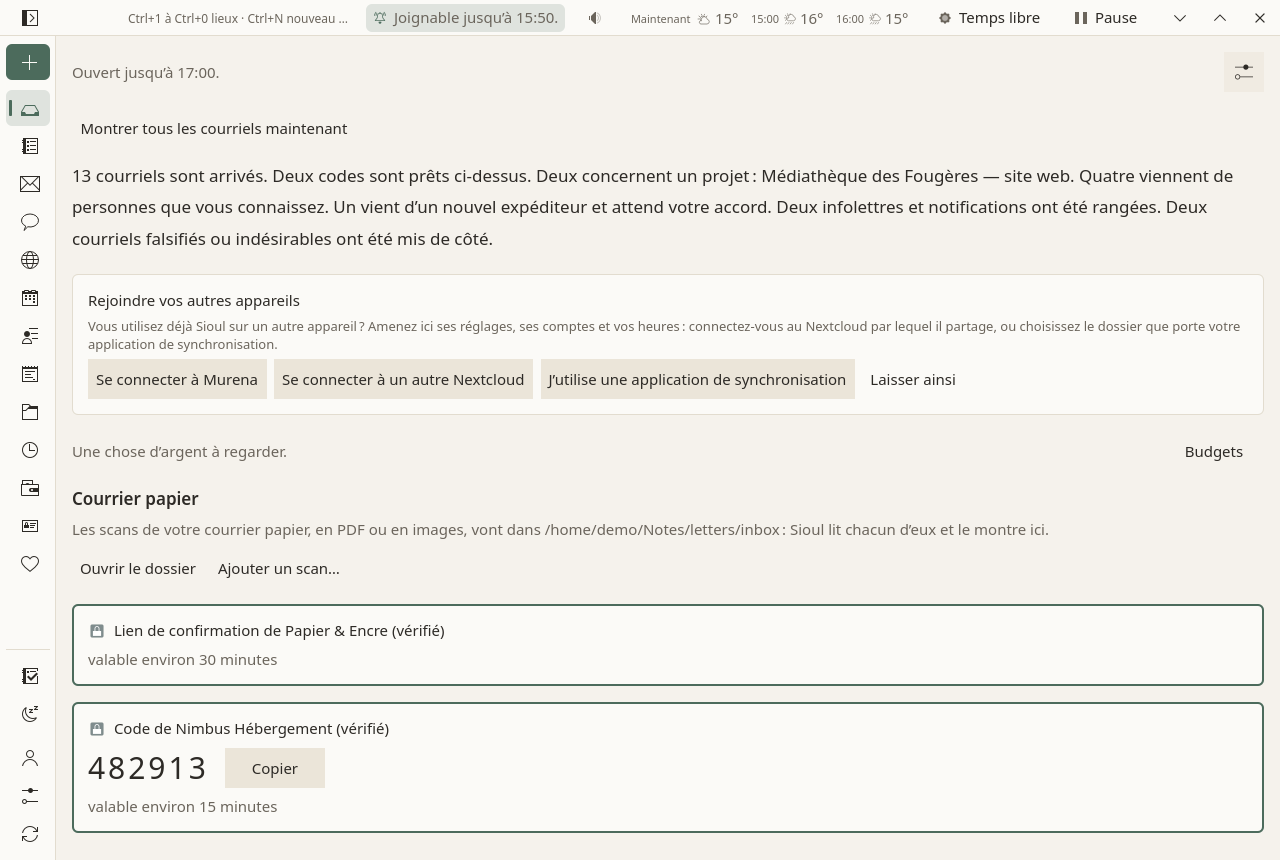This screenshot has height=860, width=1280.
Task: Open the Papier & Encre confirmation link card
Action: [668, 645]
